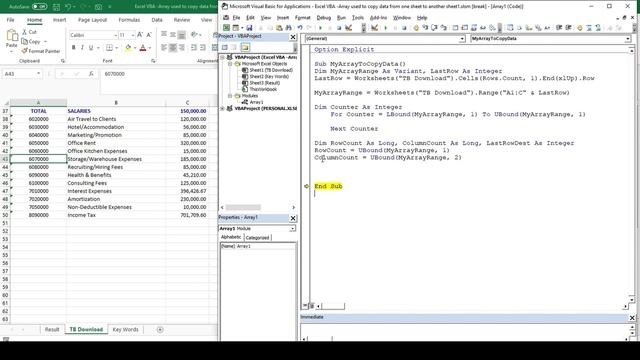The image size is (640, 360).
Task: Open the (General) object dropdown
Action: tap(462, 39)
